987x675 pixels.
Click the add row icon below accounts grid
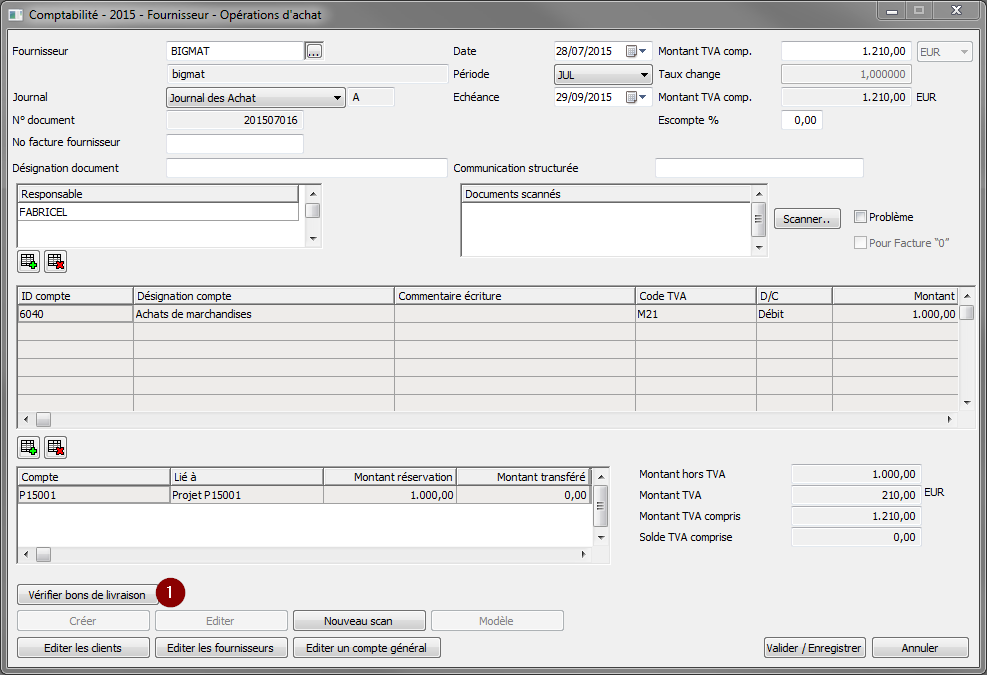click(28, 447)
